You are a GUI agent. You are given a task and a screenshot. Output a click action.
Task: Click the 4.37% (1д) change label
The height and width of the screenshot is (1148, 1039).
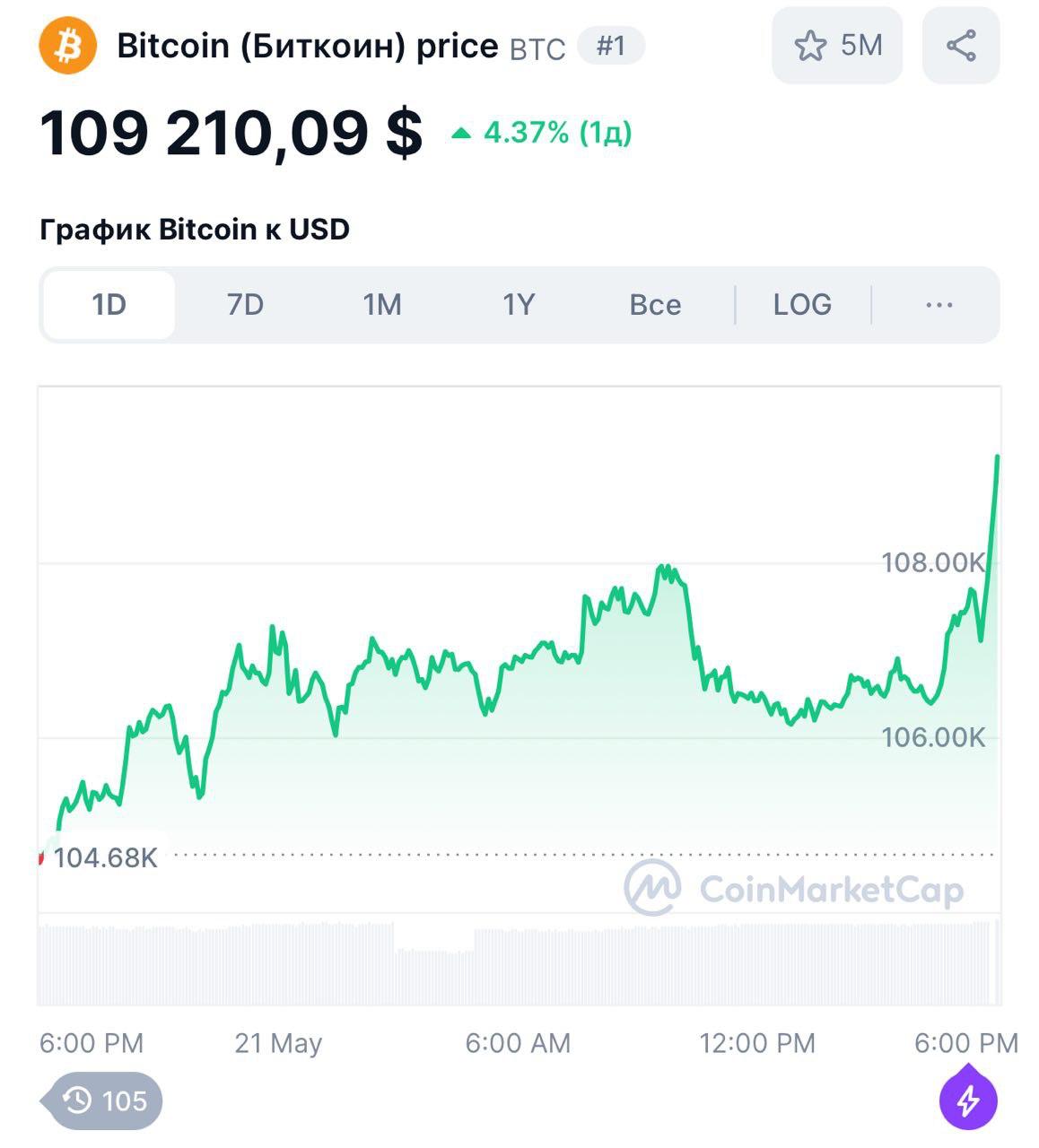[557, 134]
